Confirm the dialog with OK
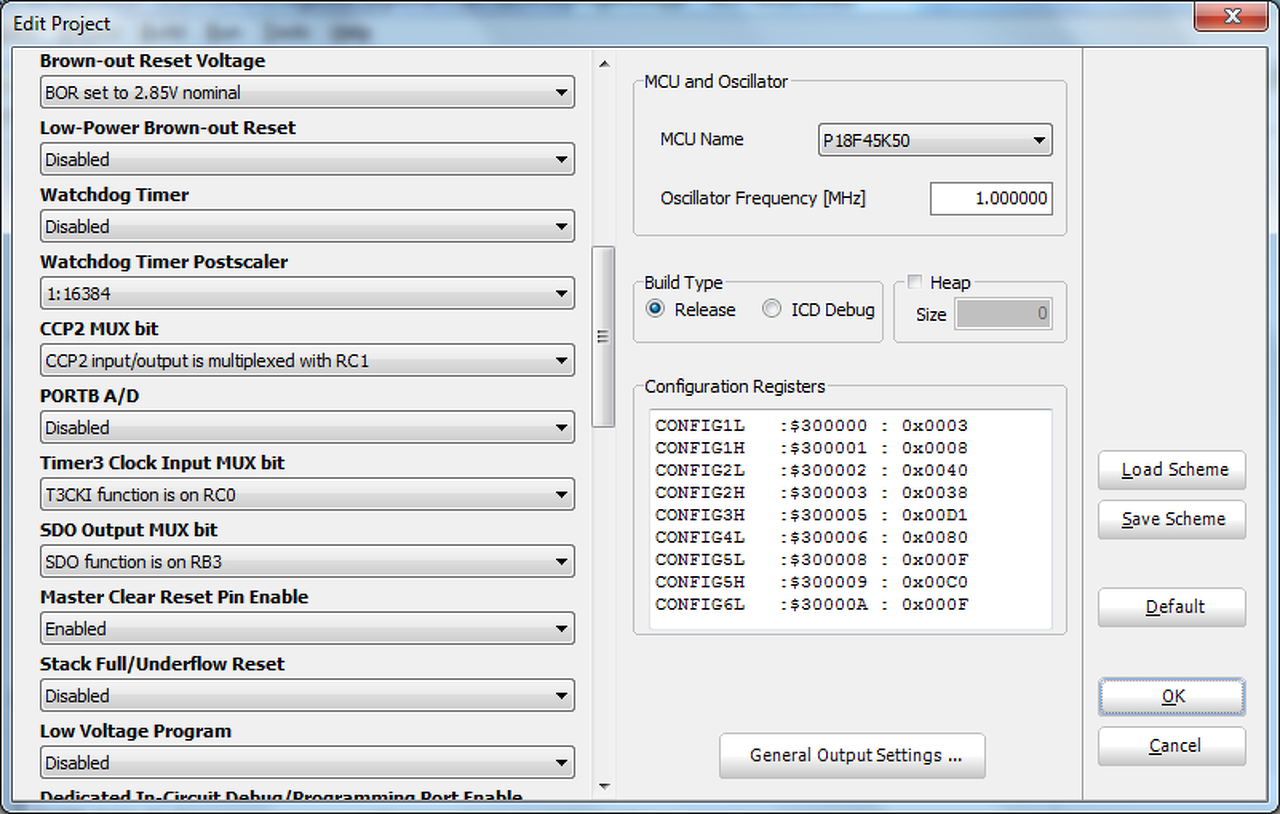The image size is (1280, 814). coord(1172,697)
